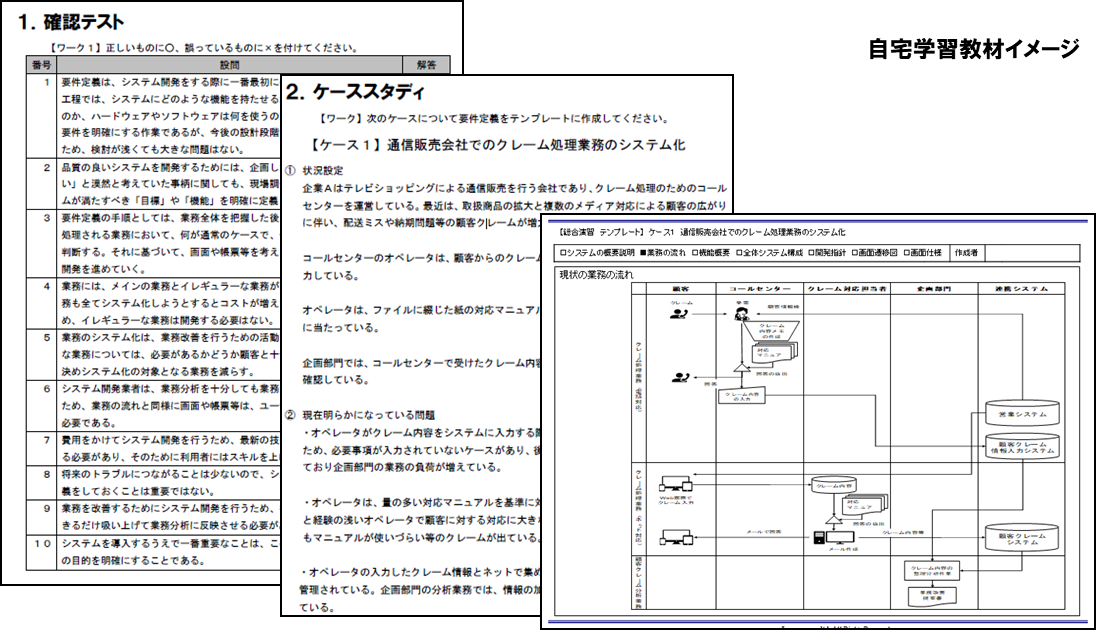The image size is (1096, 630).
Task: Click the 番号 column header in the test table
Action: (41, 65)
